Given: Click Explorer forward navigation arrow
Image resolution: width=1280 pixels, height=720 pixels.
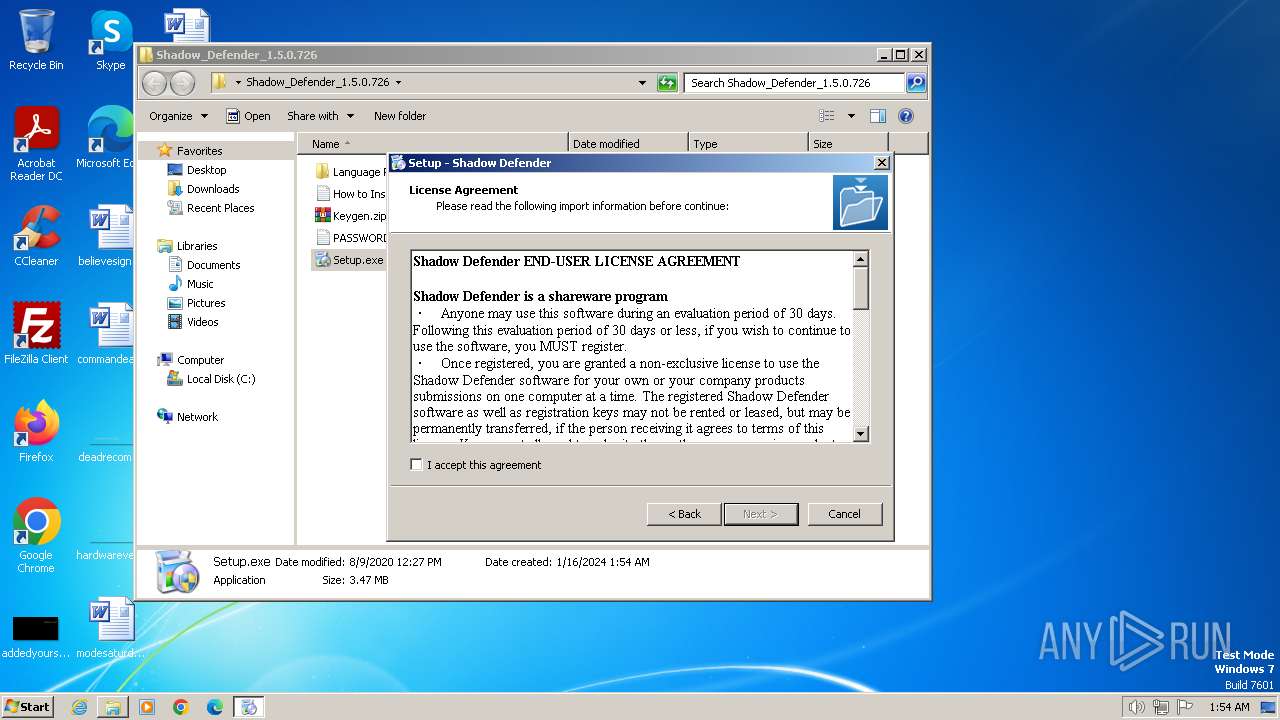Looking at the screenshot, I should click(x=182, y=83).
